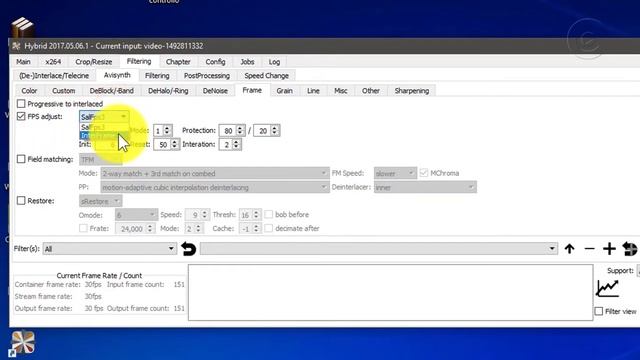Click the reset filter order icon
Screen dimensions: 640x360
[x=629, y=249]
